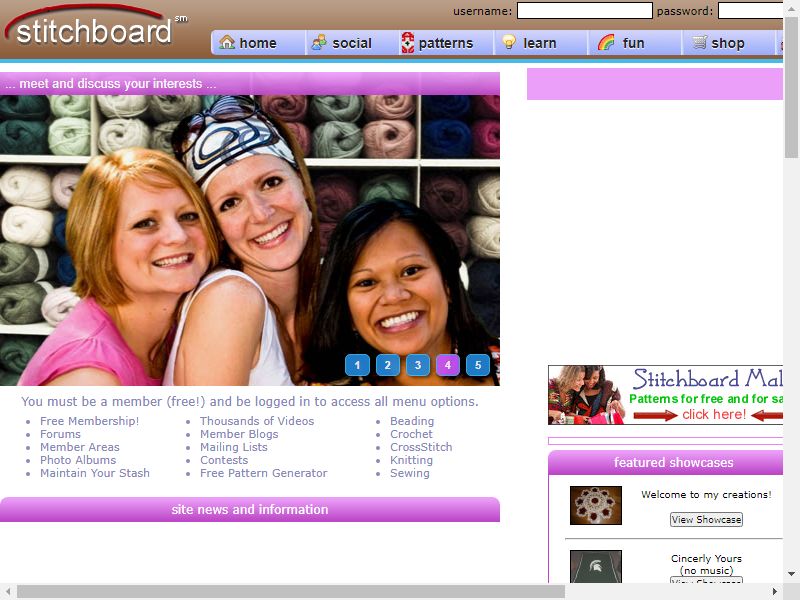Go to Member Areas

pos(80,447)
